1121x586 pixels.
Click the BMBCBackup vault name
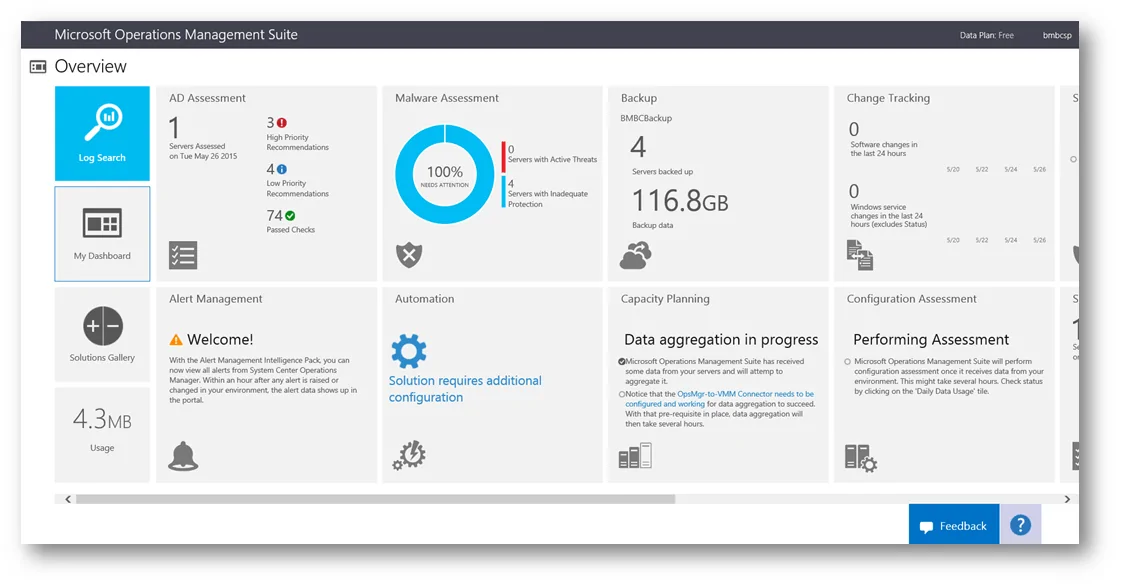click(646, 118)
